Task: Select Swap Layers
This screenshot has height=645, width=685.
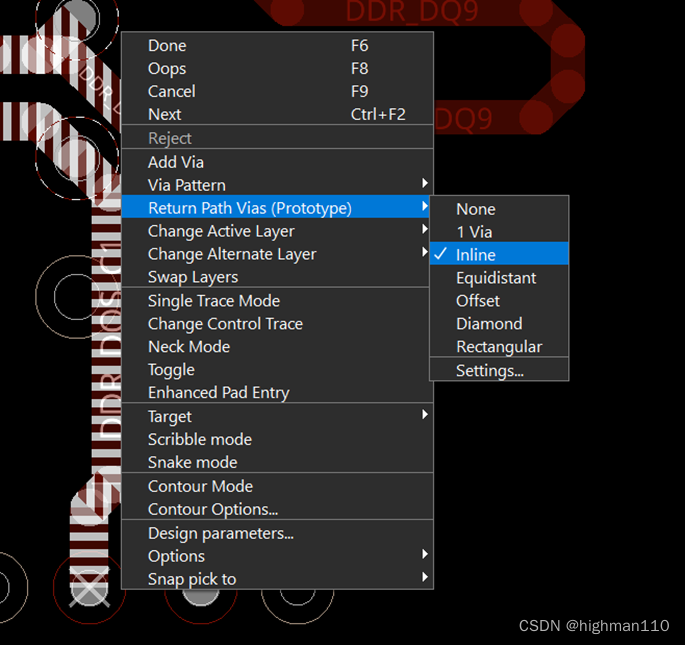Action: pos(193,277)
